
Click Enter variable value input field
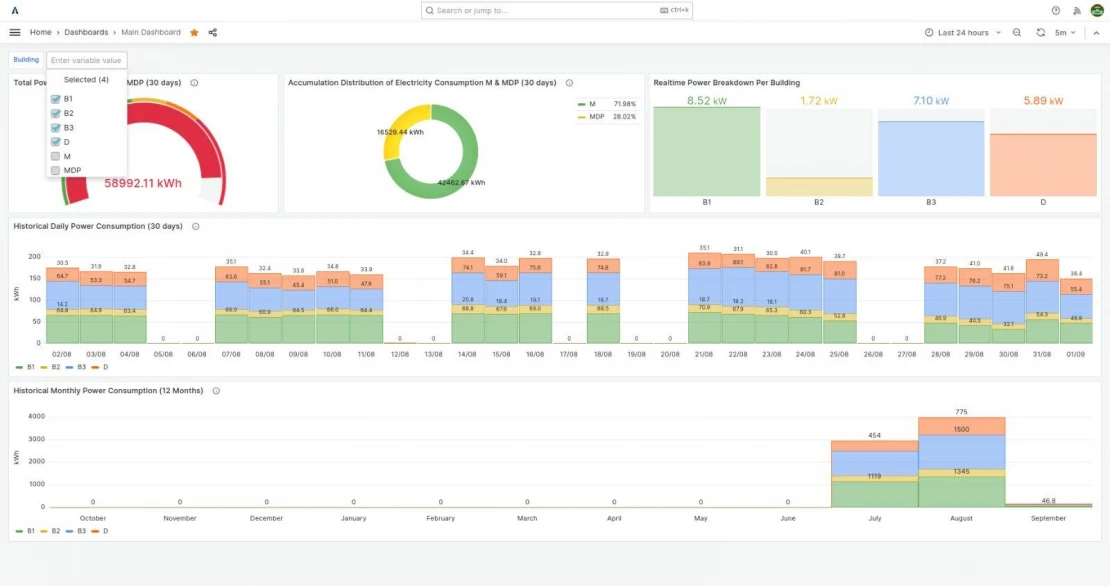pyautogui.click(x=86, y=60)
